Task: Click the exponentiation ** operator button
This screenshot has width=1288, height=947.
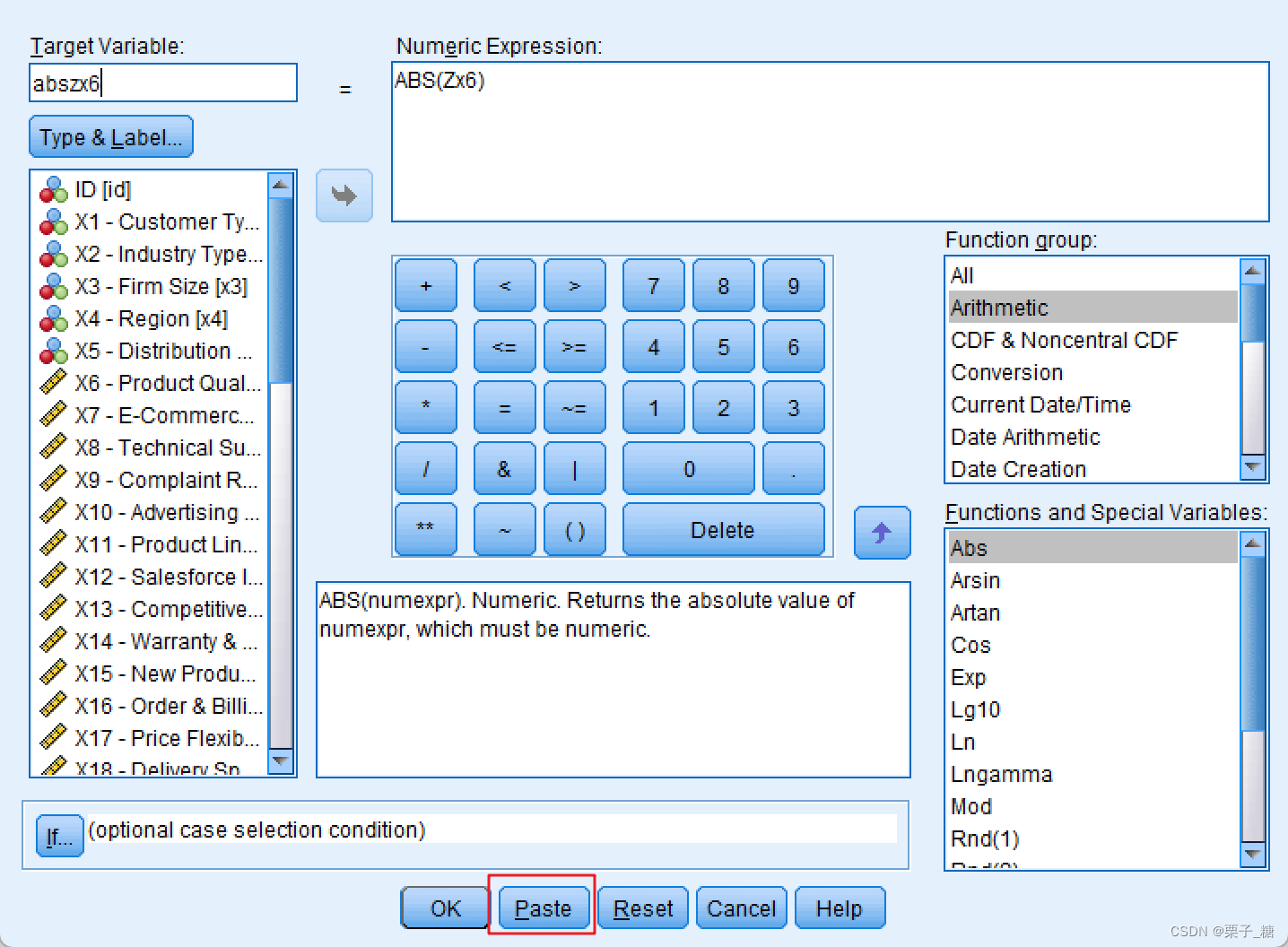Action: pos(426,529)
